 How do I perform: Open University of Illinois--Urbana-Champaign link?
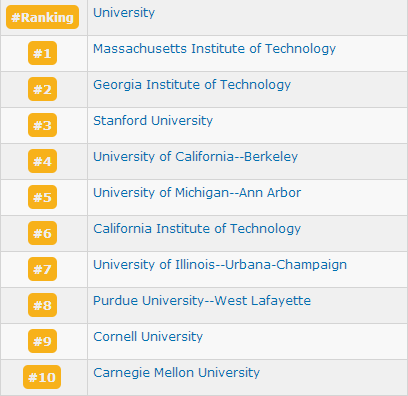pyautogui.click(x=220, y=265)
